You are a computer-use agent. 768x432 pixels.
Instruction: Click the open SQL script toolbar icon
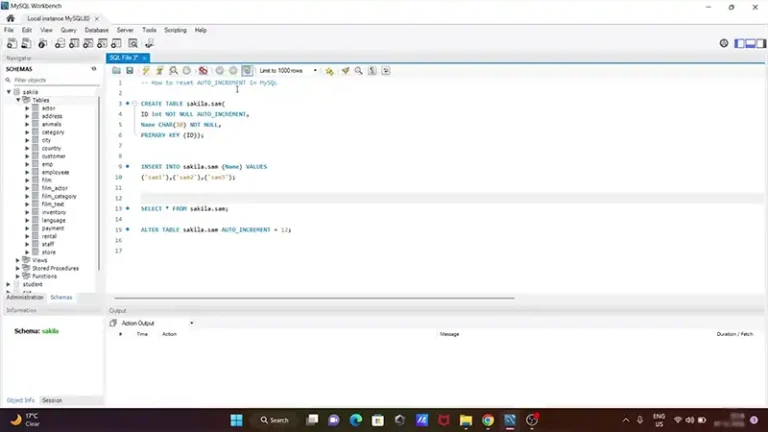tap(26, 44)
